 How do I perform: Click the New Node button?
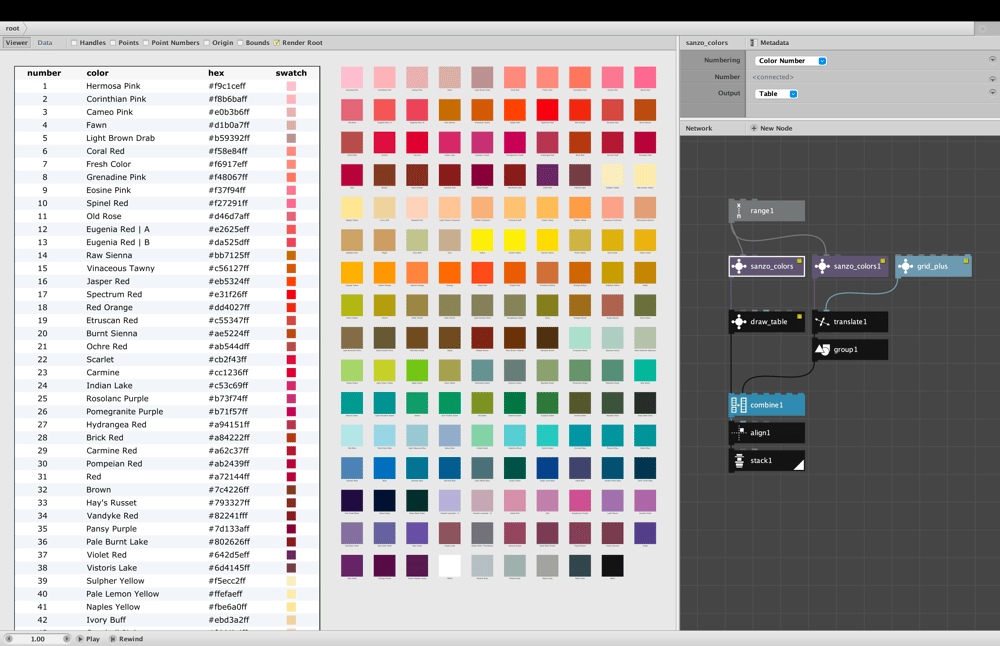point(772,128)
